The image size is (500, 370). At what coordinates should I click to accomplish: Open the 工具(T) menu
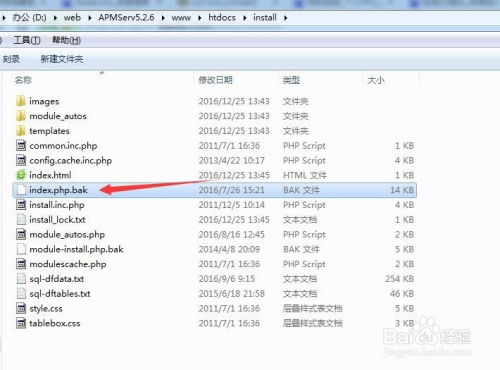27,40
